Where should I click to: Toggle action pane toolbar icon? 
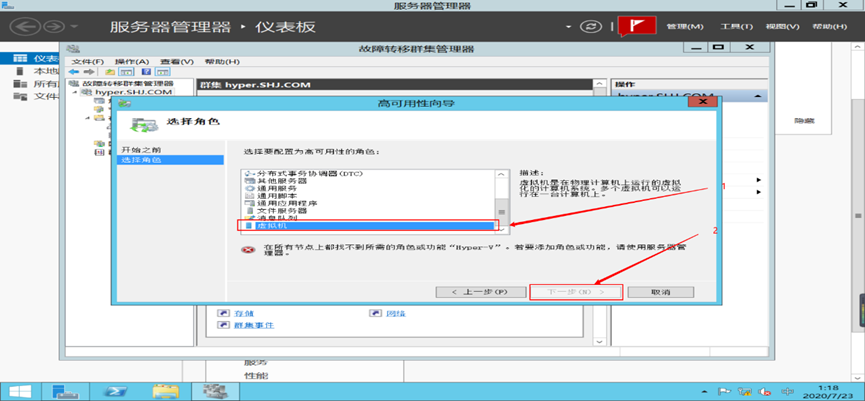(163, 72)
